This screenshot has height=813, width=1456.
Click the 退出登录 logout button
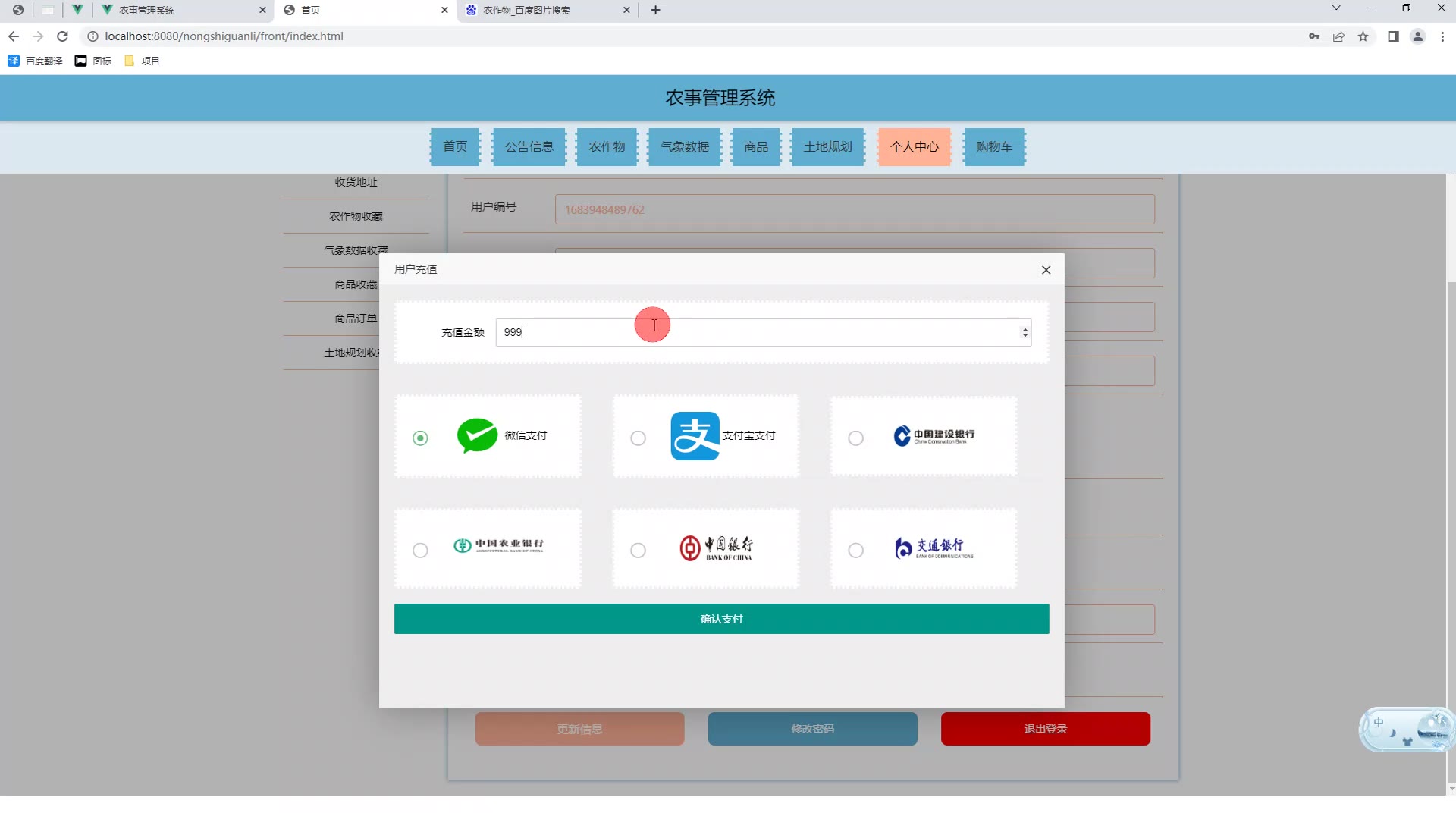1046,729
